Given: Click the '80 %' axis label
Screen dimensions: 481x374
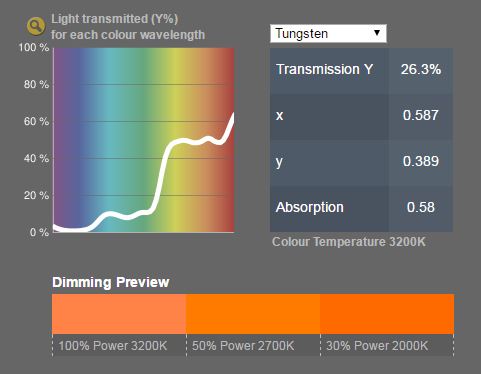Looking at the screenshot, I should 36,85.
